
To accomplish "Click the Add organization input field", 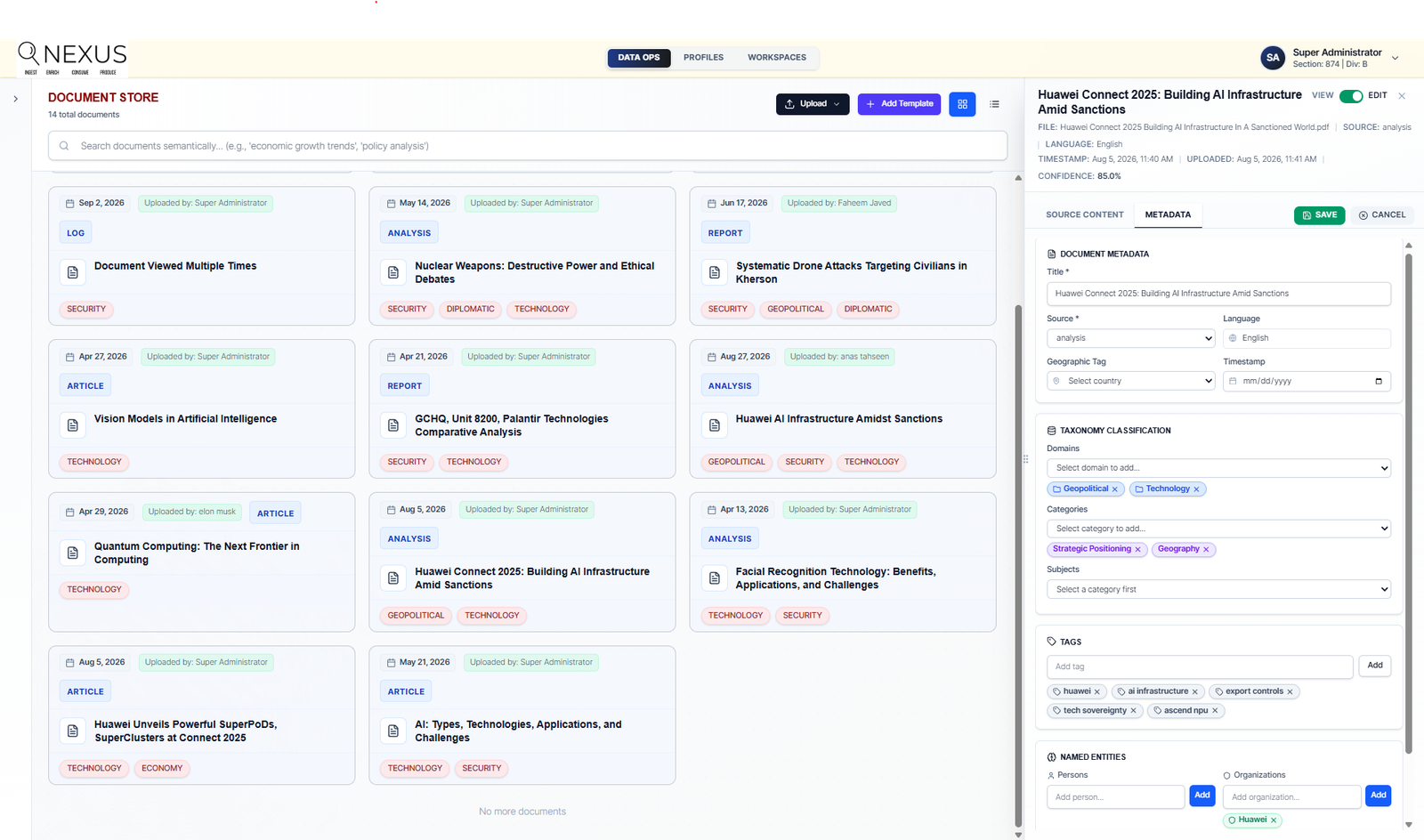I will [x=1291, y=796].
